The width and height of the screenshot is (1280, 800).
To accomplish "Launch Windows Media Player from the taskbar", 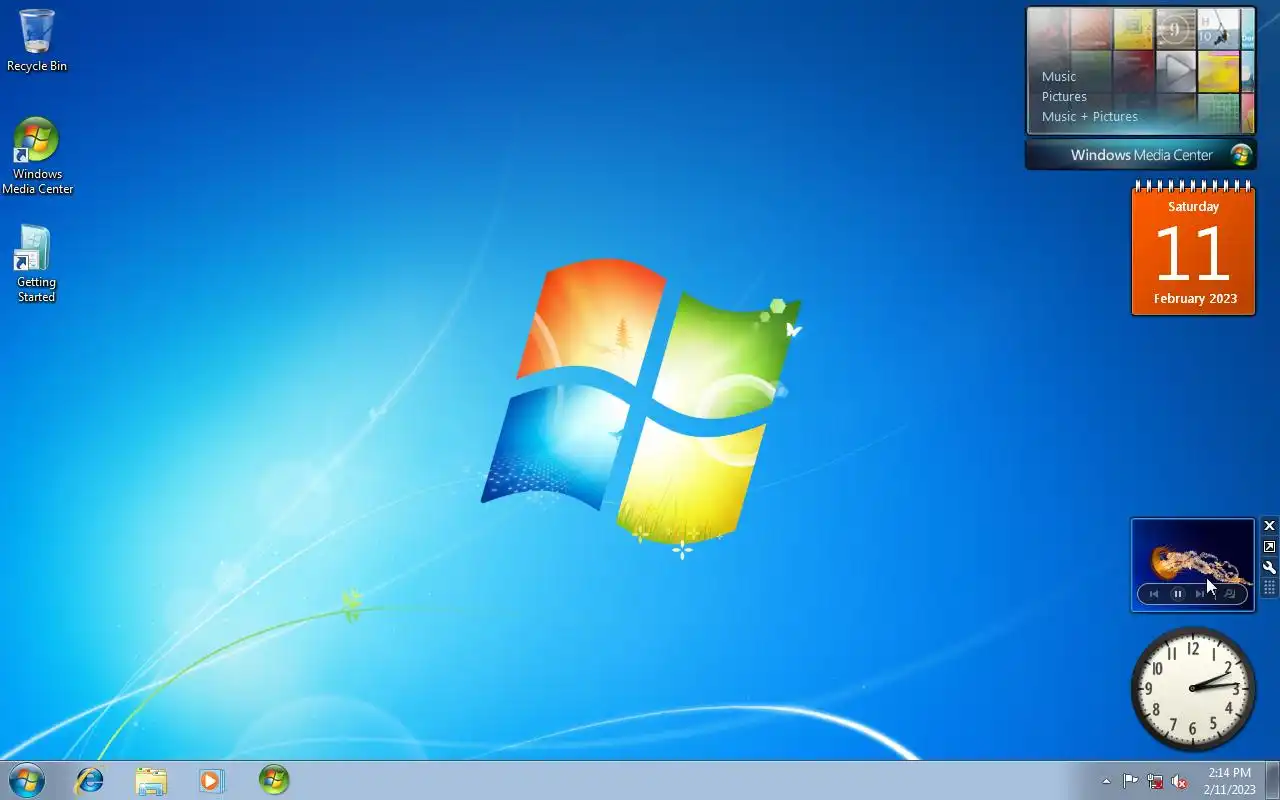I will 212,780.
